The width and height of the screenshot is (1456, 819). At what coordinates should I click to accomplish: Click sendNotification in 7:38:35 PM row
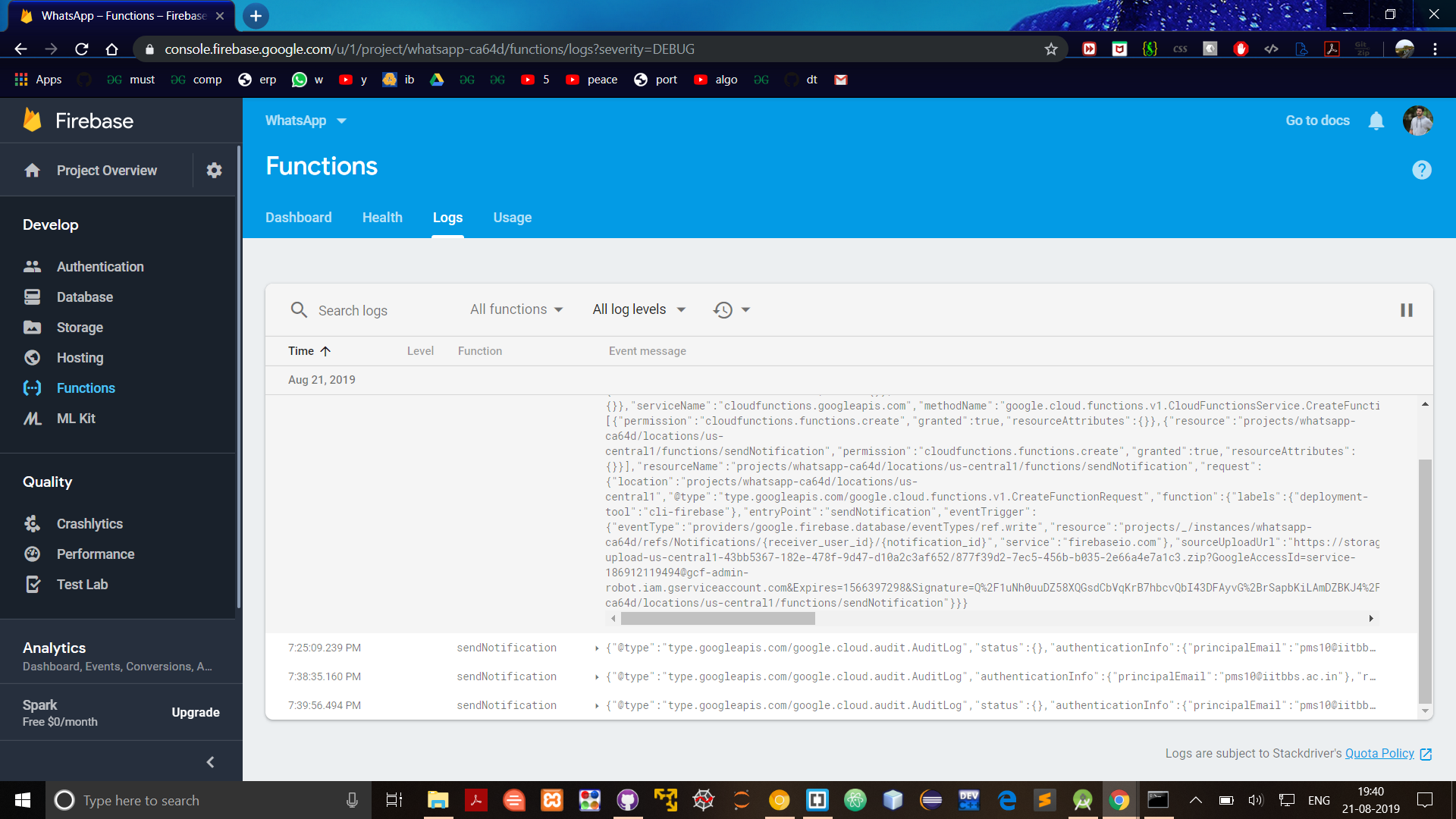tap(507, 677)
